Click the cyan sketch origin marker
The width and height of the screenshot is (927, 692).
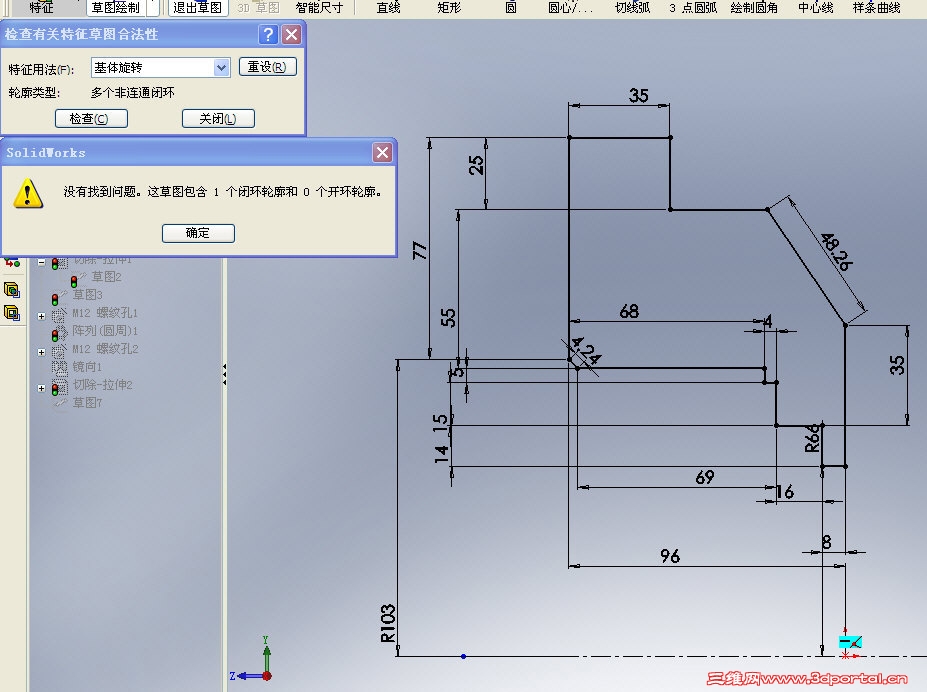(851, 642)
